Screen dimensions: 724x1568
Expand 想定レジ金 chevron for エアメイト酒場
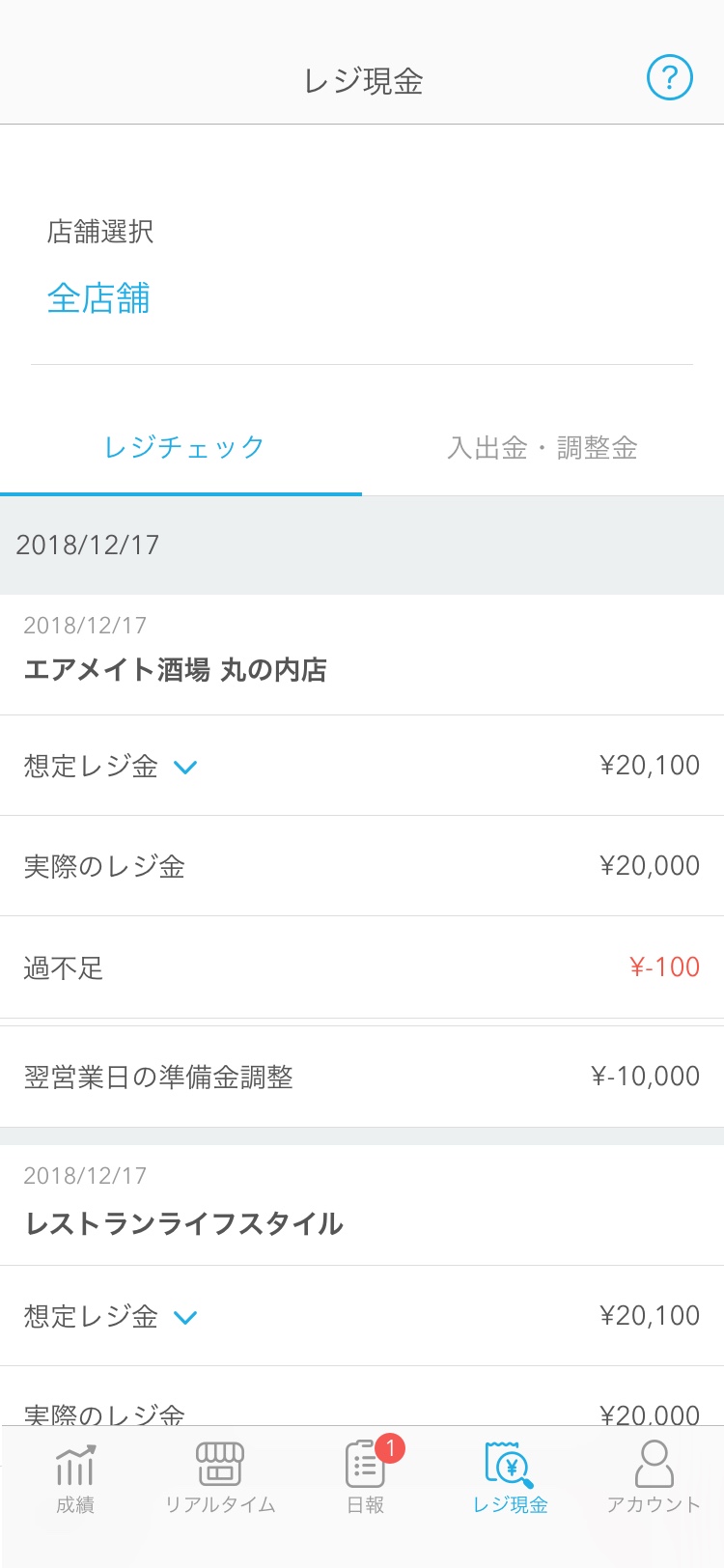(x=184, y=768)
